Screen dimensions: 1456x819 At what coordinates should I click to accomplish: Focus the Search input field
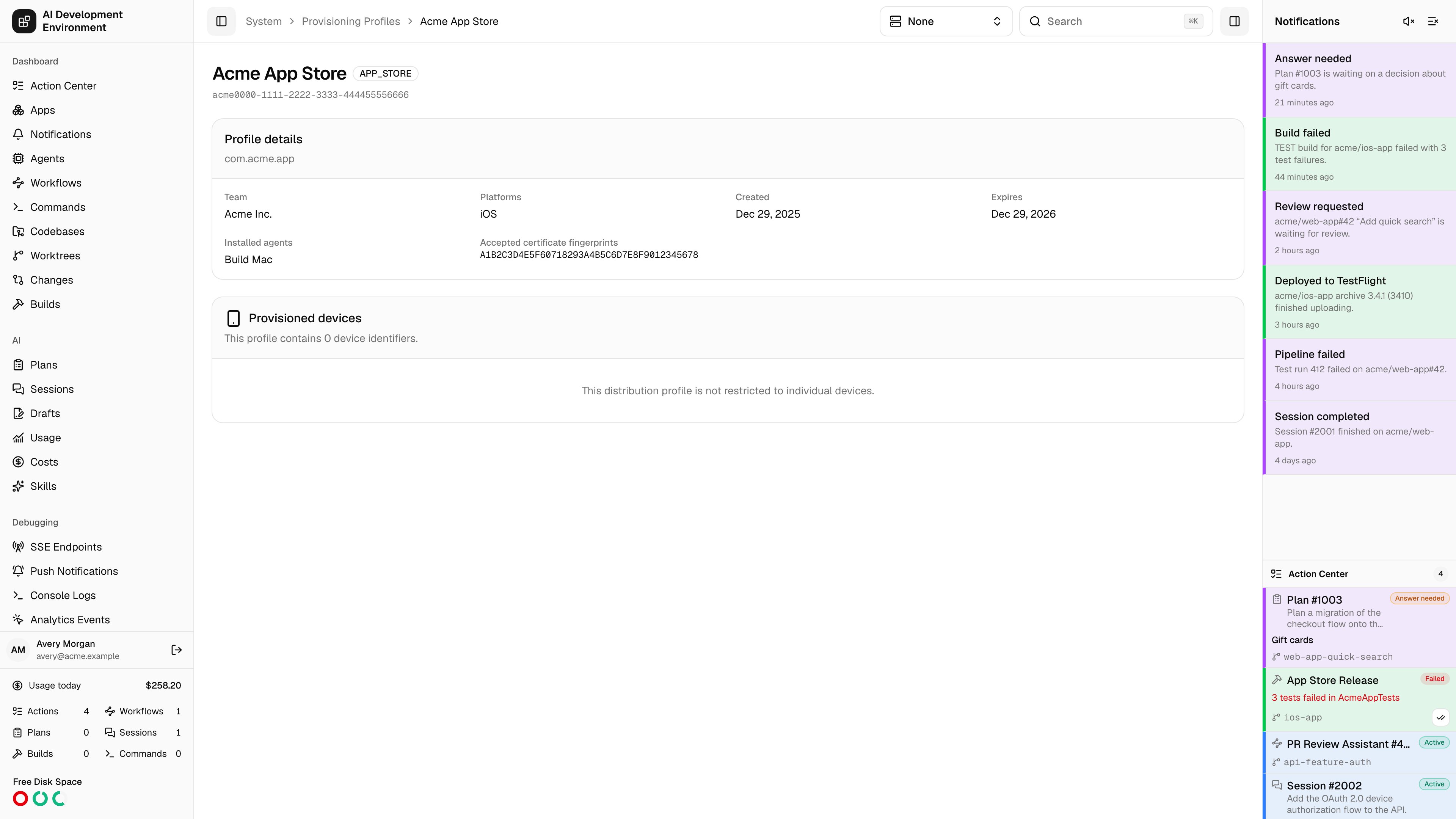click(1115, 22)
